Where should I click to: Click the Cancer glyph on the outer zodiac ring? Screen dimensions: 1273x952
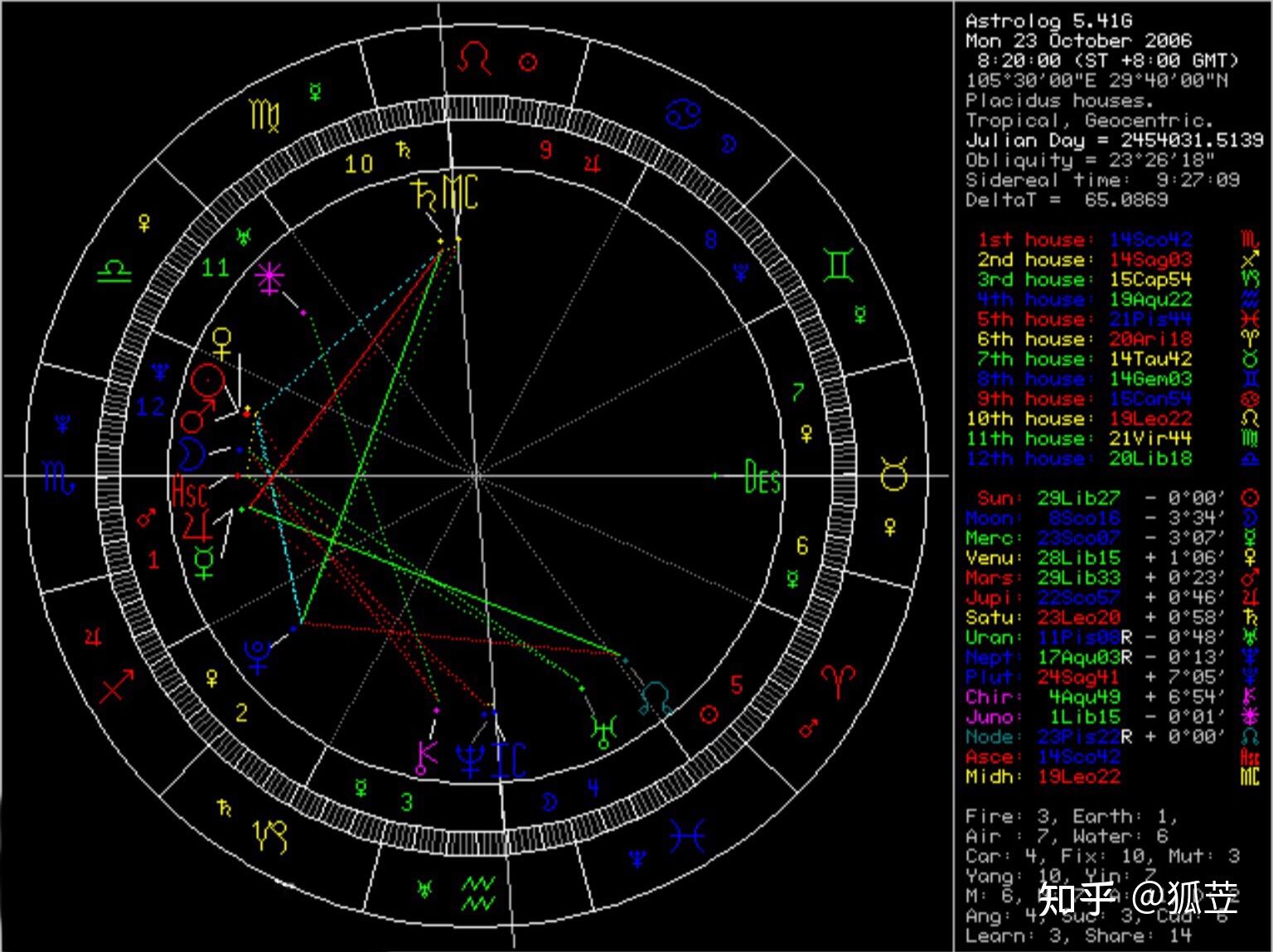(x=685, y=114)
